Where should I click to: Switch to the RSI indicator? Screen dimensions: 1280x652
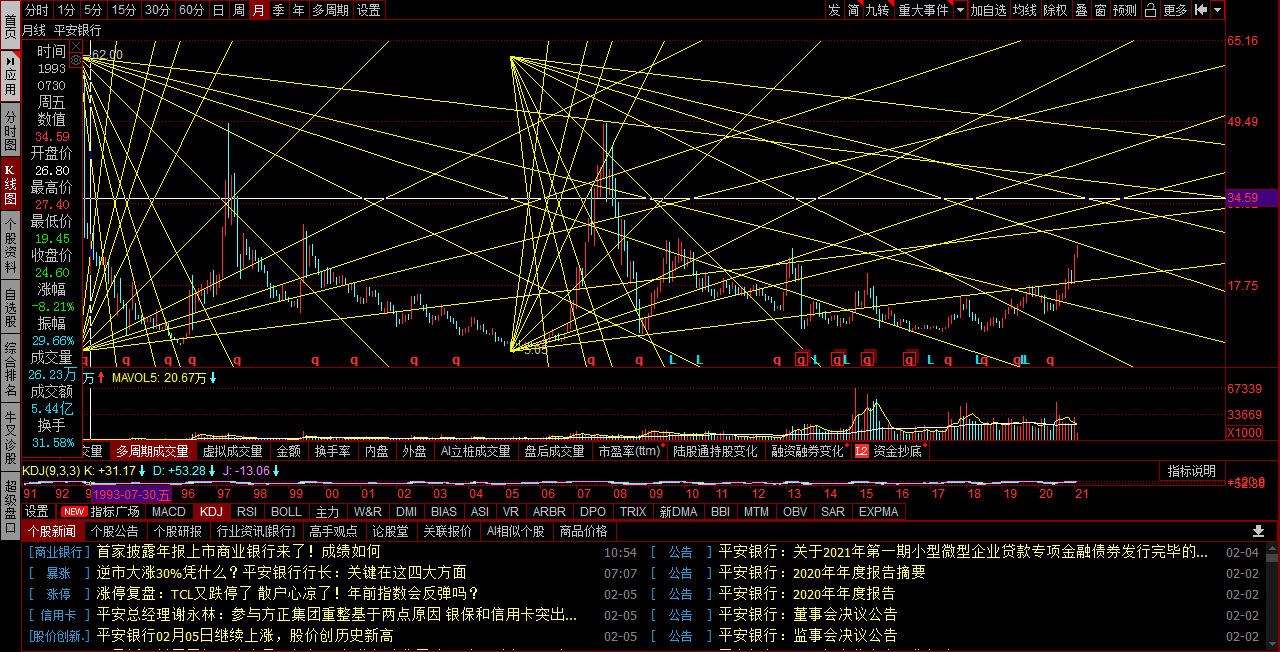point(247,511)
